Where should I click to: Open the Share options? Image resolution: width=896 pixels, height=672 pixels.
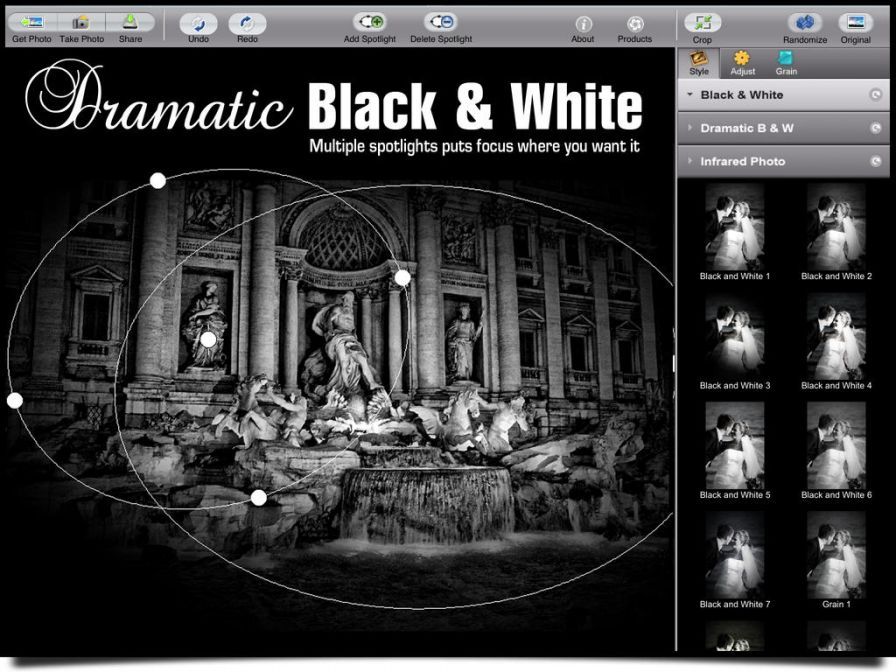click(x=131, y=22)
